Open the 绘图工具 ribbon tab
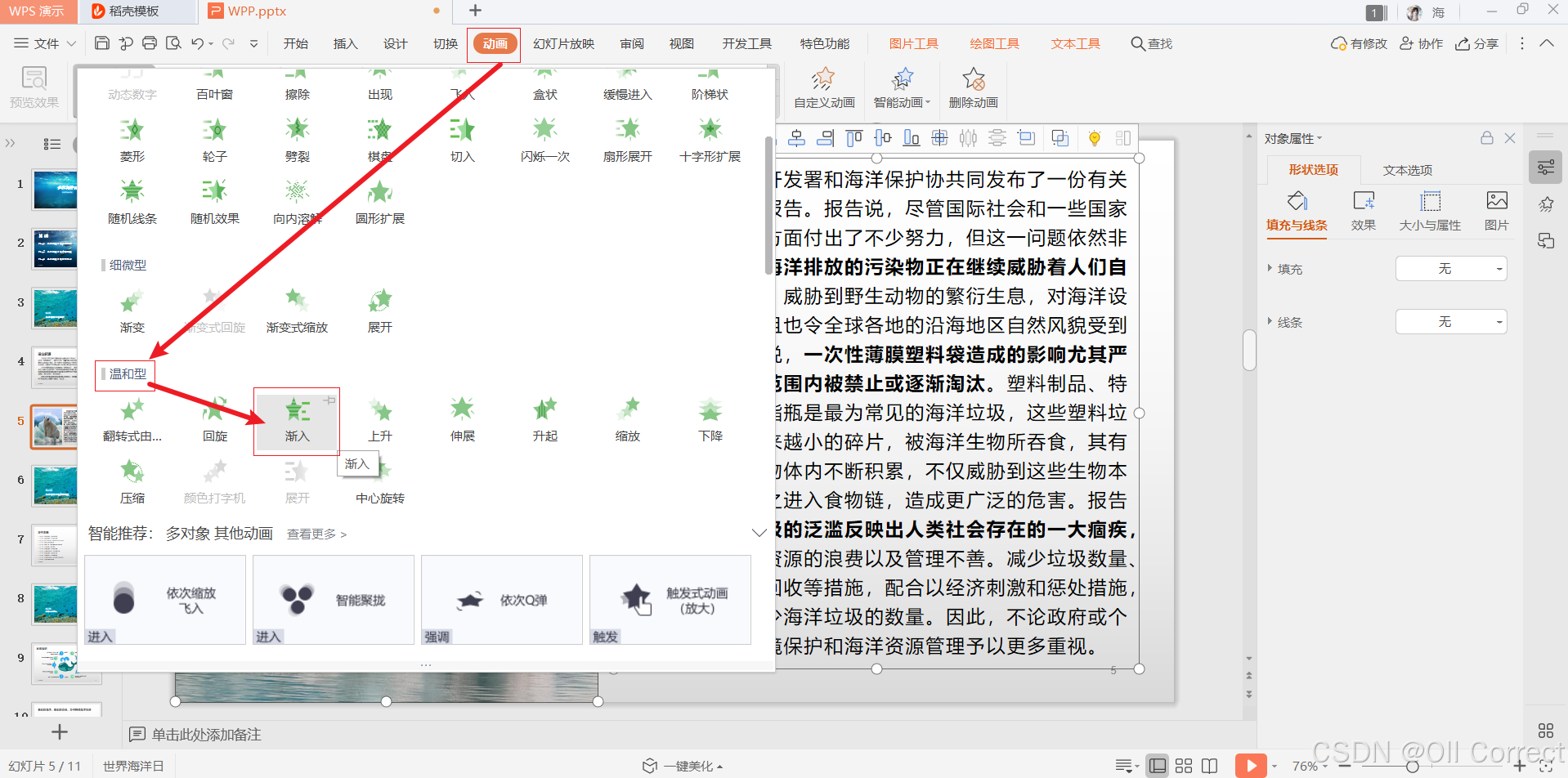This screenshot has width=1568, height=778. (994, 44)
